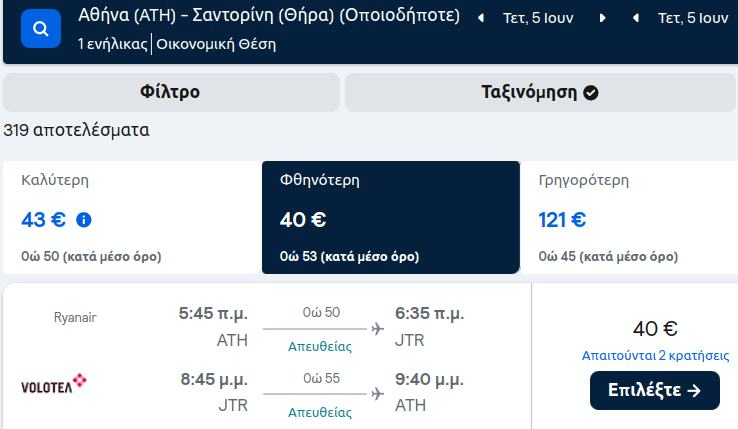Select the Καλύτερη sorting tab
This screenshot has height=429, width=738.
coord(132,218)
